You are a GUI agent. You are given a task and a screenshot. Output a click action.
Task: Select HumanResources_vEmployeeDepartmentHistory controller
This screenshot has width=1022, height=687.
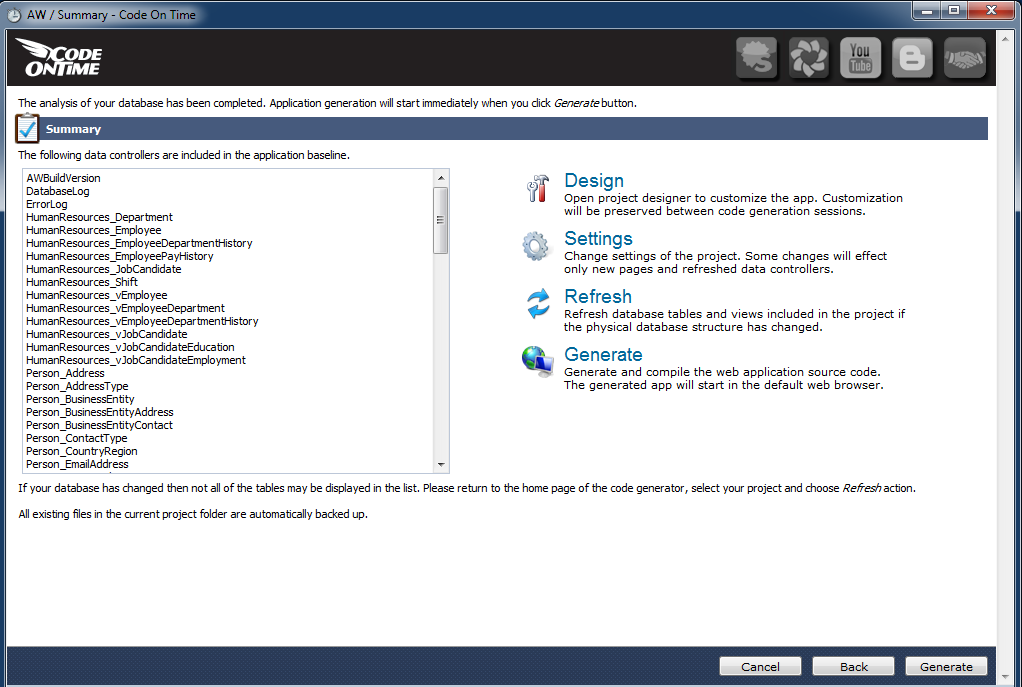142,321
